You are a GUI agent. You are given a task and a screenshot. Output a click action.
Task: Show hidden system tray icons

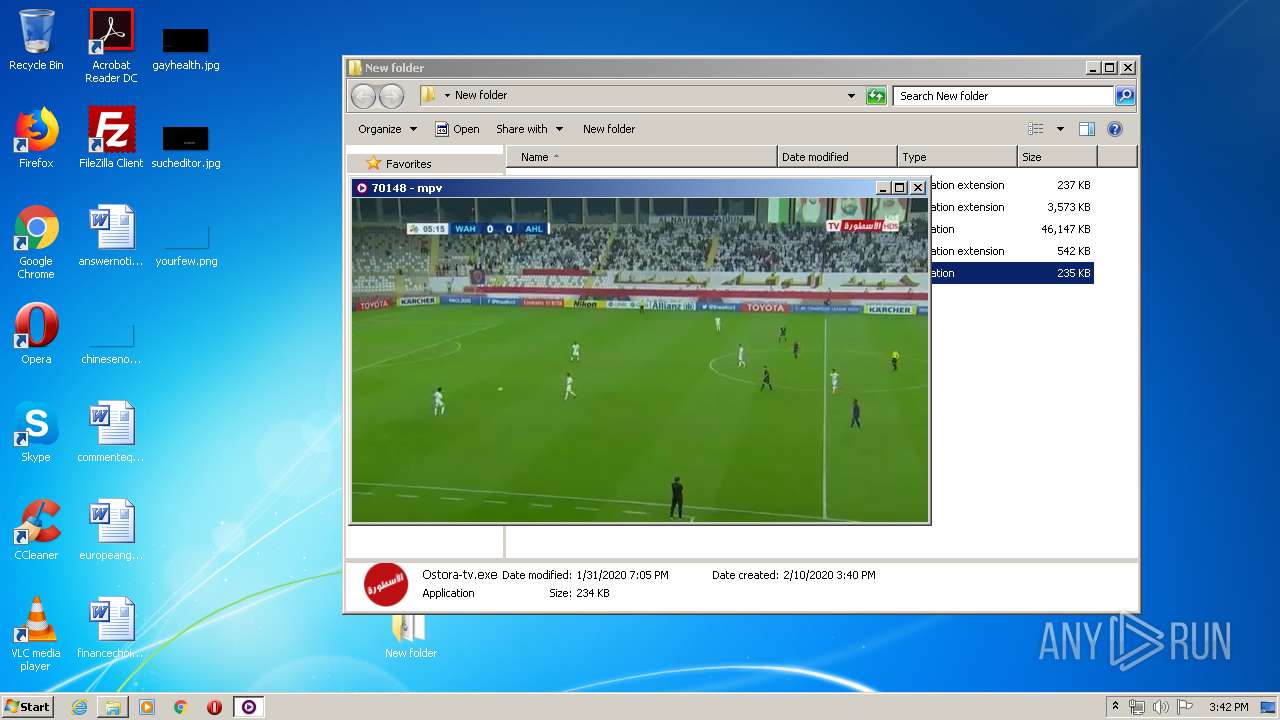[1116, 707]
